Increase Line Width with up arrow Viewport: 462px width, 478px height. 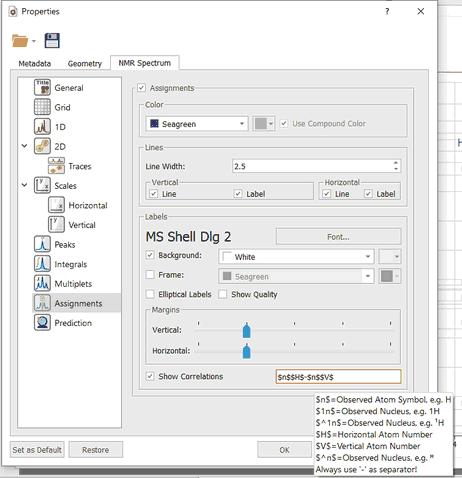396,163
